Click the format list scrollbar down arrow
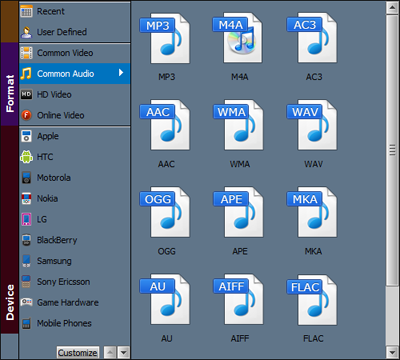Viewport: 400px width, 360px height. pos(392,352)
